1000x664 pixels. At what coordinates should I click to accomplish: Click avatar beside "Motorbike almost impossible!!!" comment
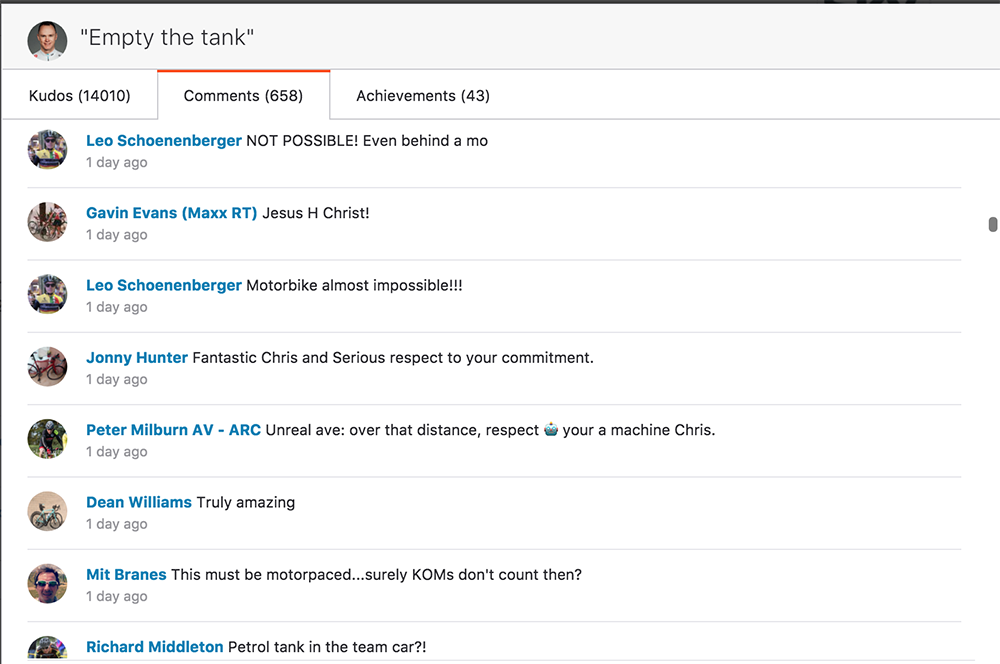[x=47, y=295]
